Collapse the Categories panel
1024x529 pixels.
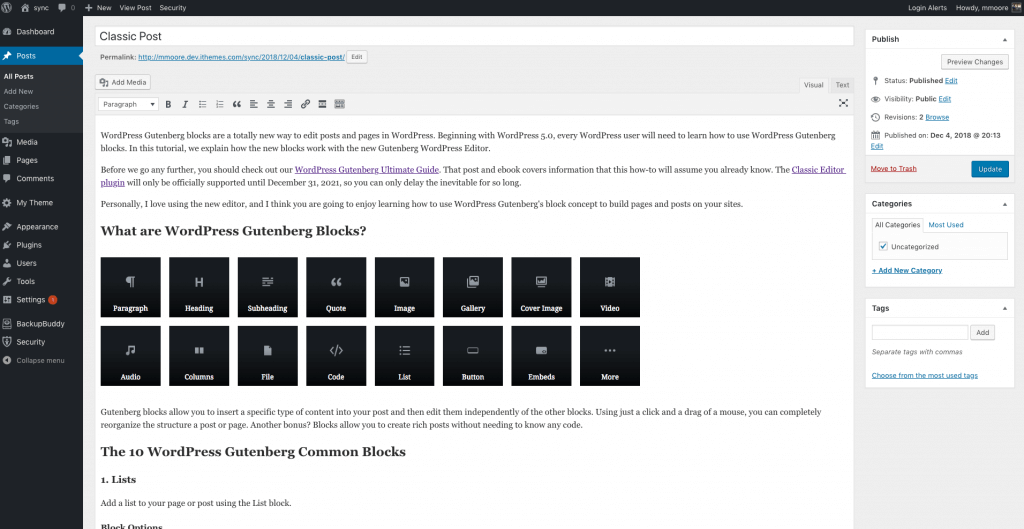(1004, 204)
